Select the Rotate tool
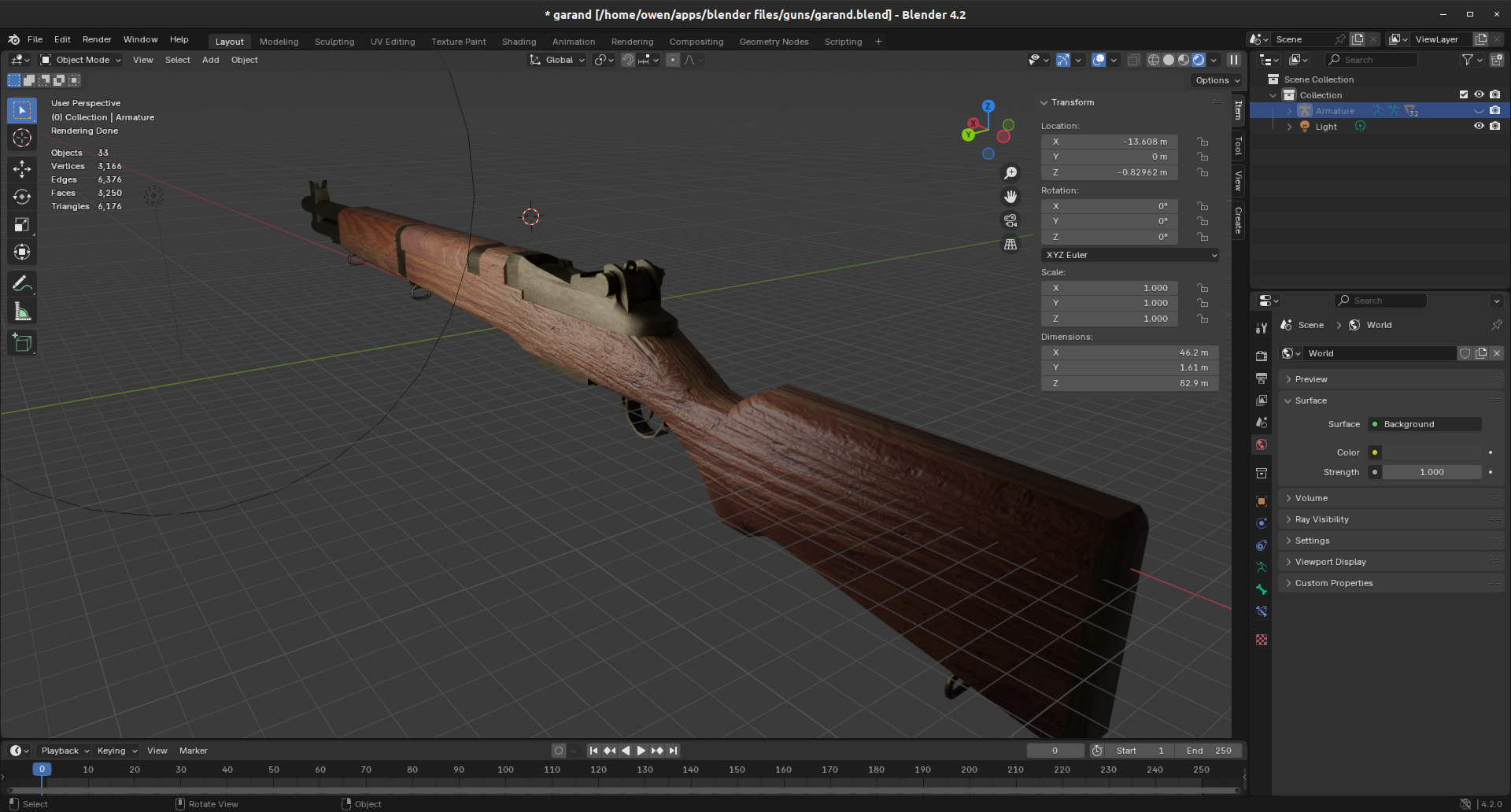Viewport: 1511px width, 812px height. [x=22, y=197]
